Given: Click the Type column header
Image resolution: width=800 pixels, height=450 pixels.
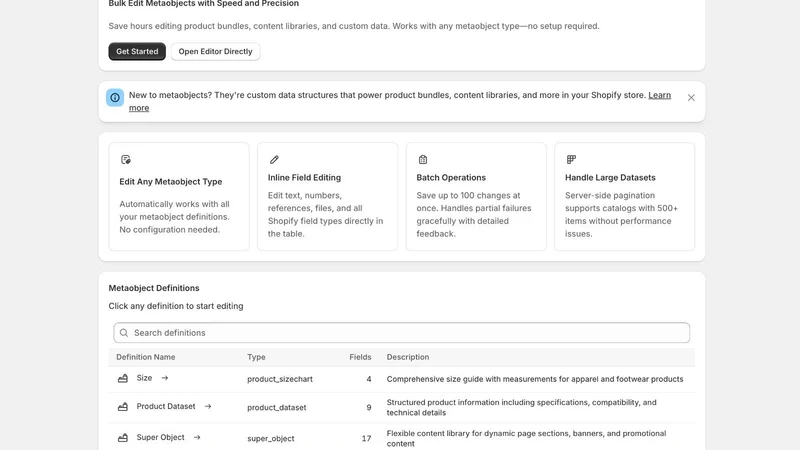Looking at the screenshot, I should 256,357.
